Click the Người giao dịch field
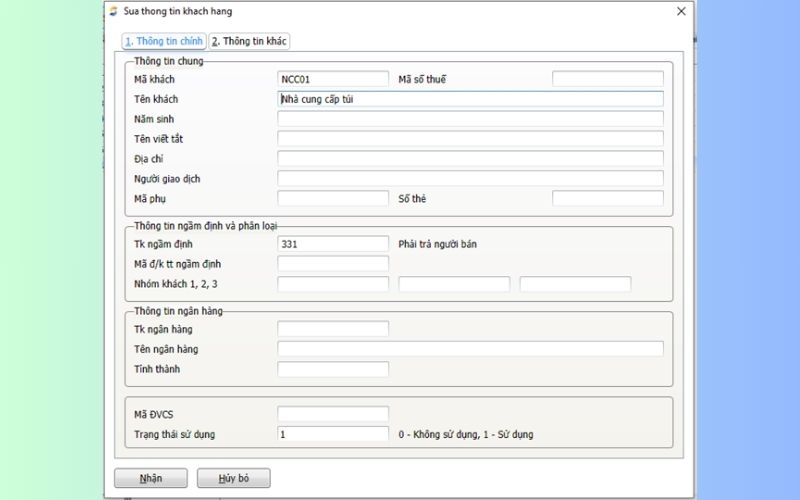Screen dimensions: 800x500 point(470,179)
